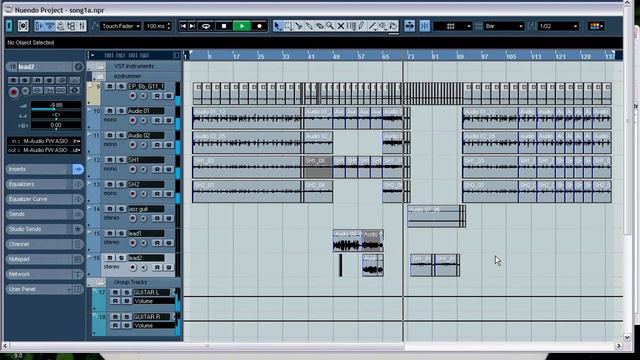Click the inspector pan control showing C

[x=56, y=116]
